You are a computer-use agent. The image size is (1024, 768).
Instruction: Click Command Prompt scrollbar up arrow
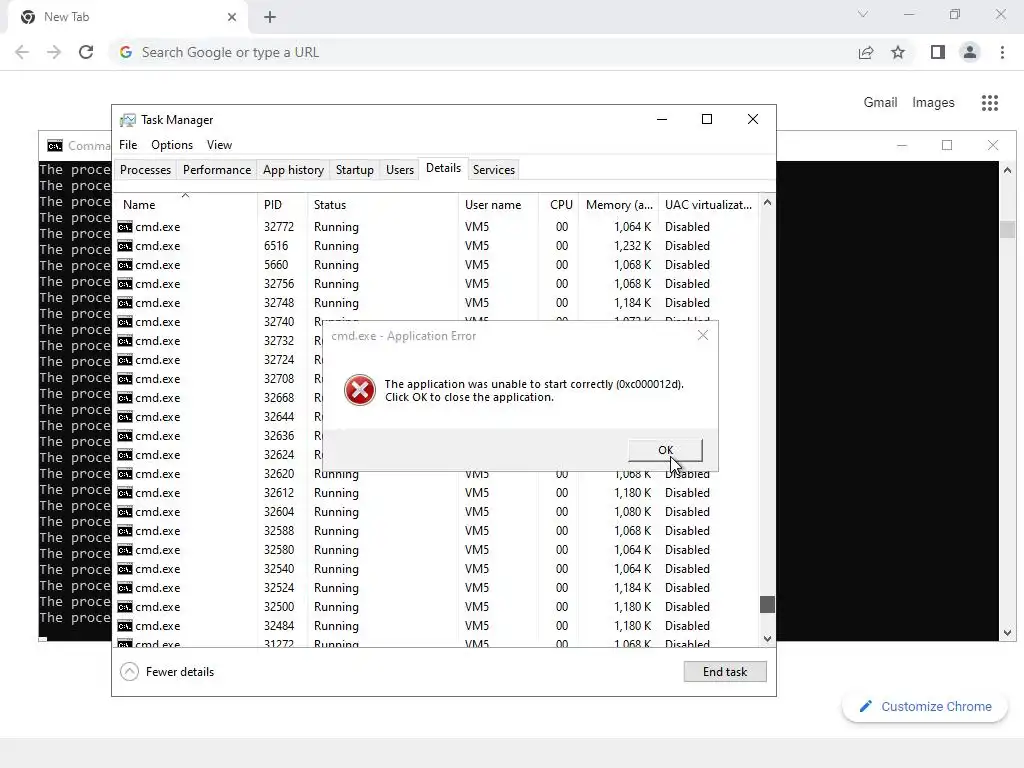(1007, 170)
